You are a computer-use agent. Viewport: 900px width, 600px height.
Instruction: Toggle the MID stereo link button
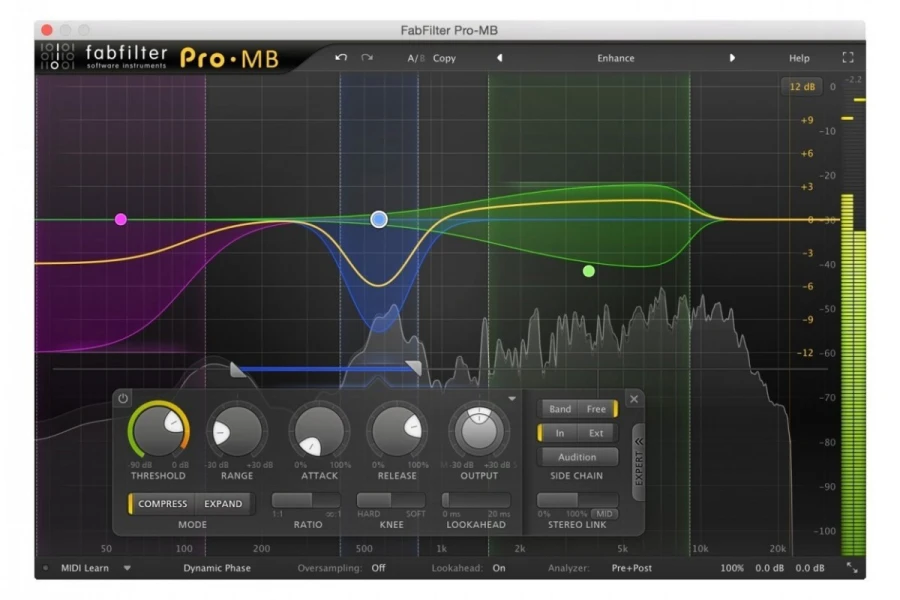[x=604, y=514]
